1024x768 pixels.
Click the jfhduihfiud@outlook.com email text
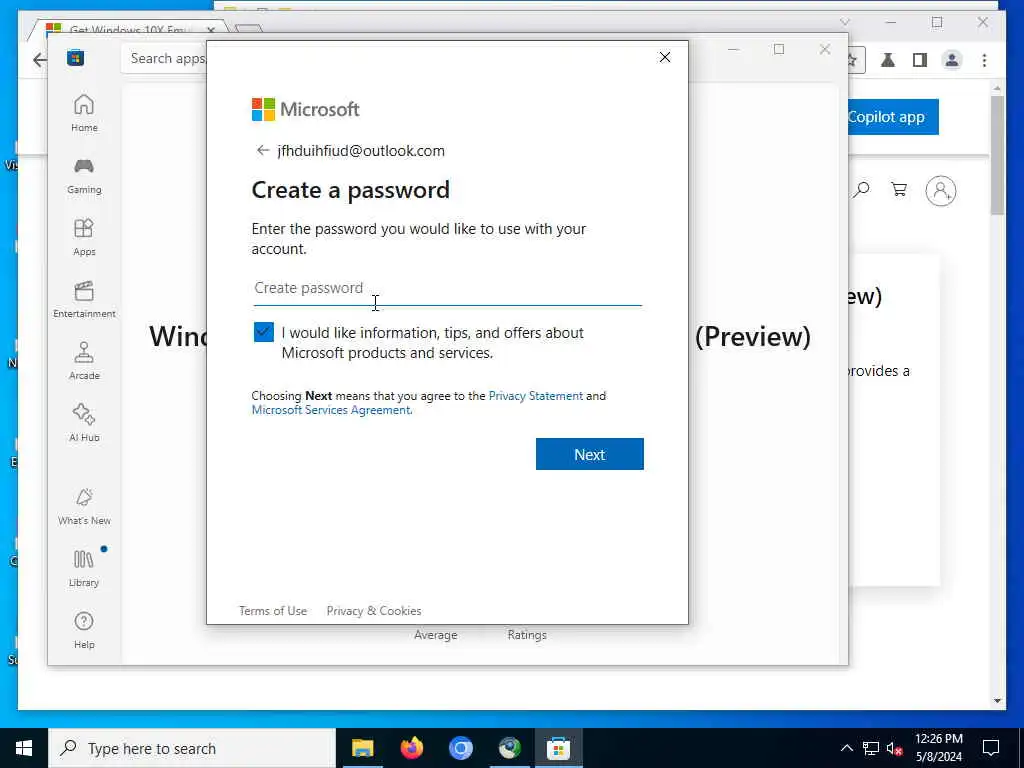click(x=361, y=151)
